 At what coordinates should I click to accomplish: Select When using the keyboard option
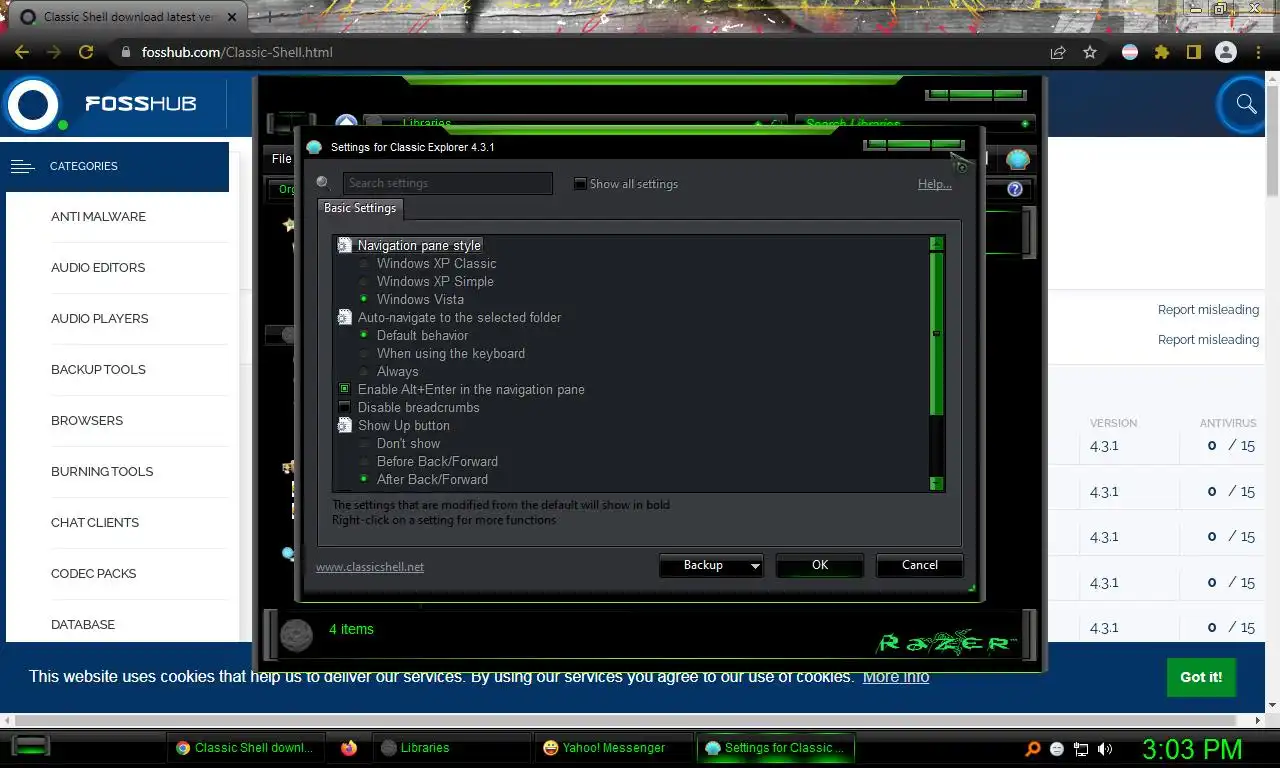(450, 353)
